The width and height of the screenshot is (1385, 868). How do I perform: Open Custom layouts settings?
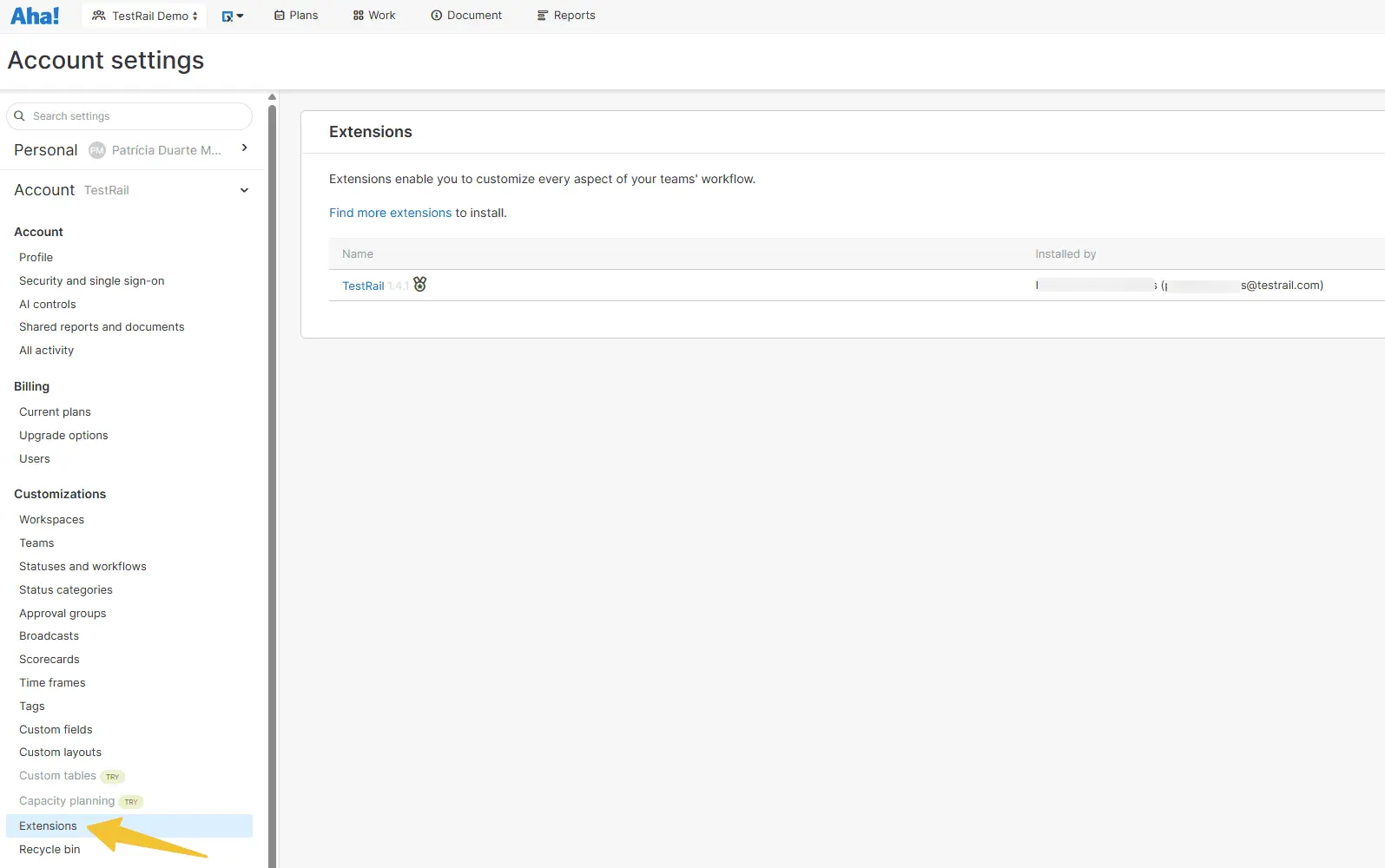point(61,753)
